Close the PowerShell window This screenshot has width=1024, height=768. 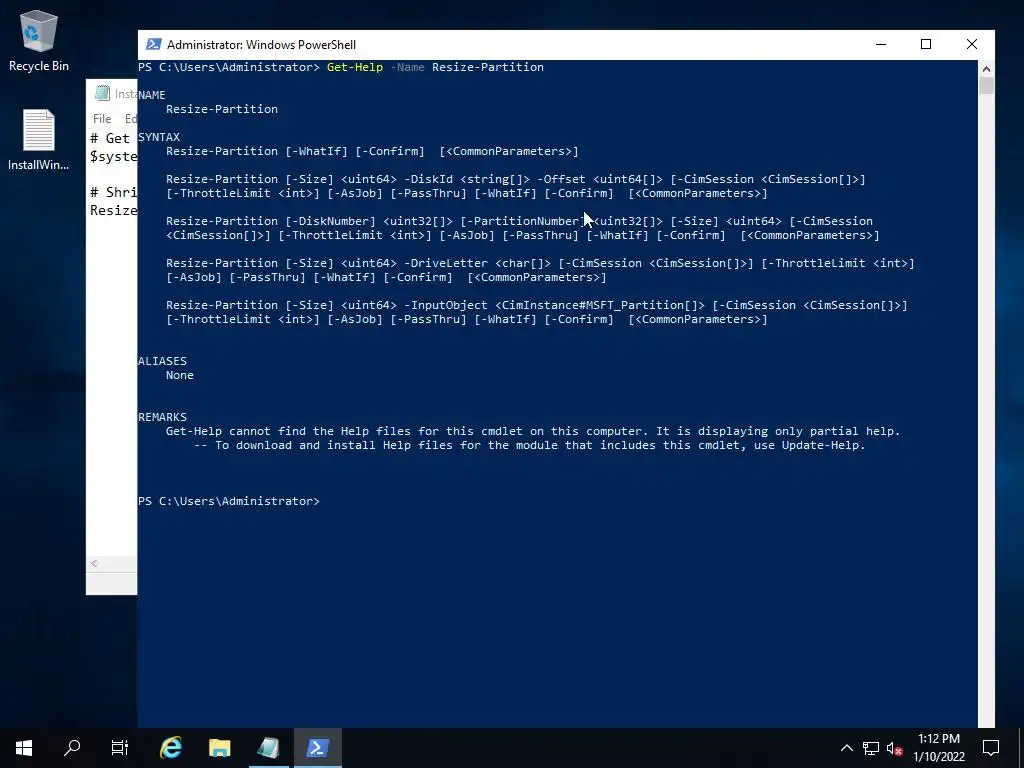tap(972, 44)
